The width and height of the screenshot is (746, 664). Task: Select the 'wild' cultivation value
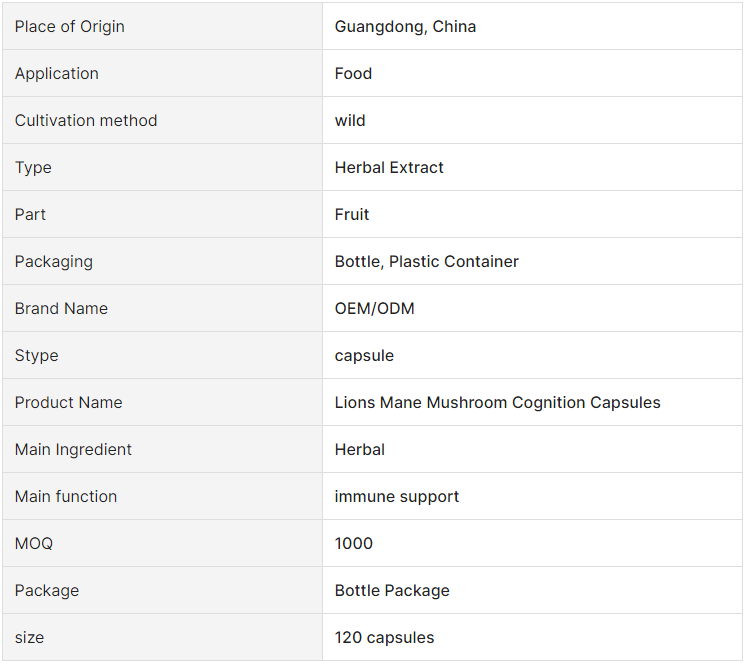(350, 120)
